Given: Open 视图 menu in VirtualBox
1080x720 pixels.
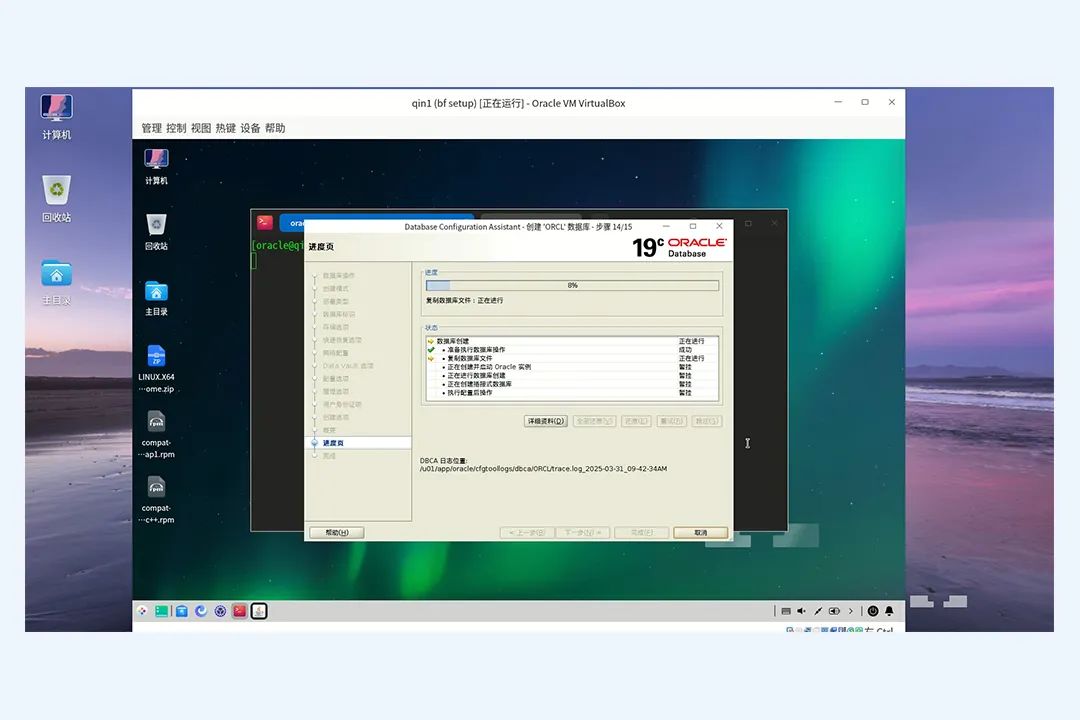Looking at the screenshot, I should pyautogui.click(x=201, y=128).
